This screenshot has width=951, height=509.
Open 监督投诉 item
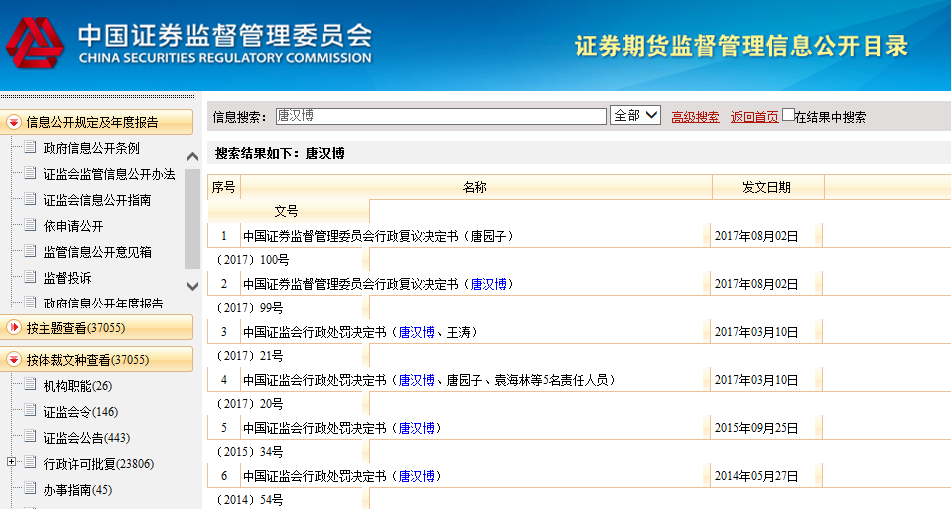click(x=67, y=278)
